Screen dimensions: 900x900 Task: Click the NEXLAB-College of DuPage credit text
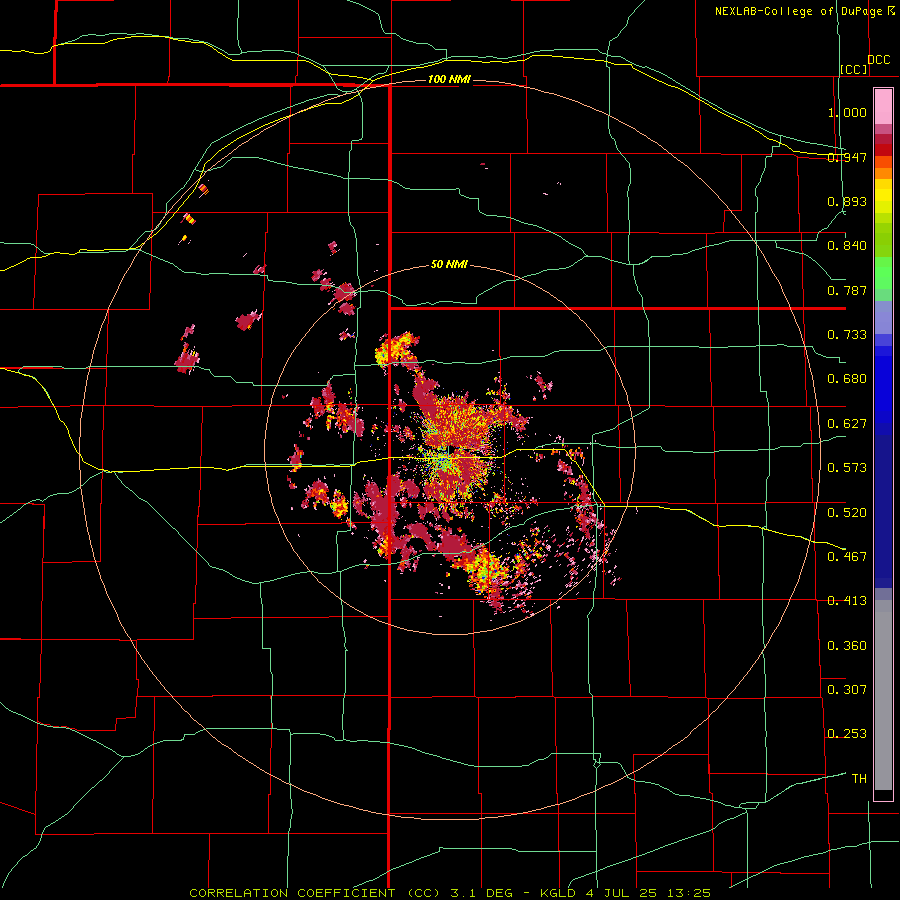click(x=800, y=11)
